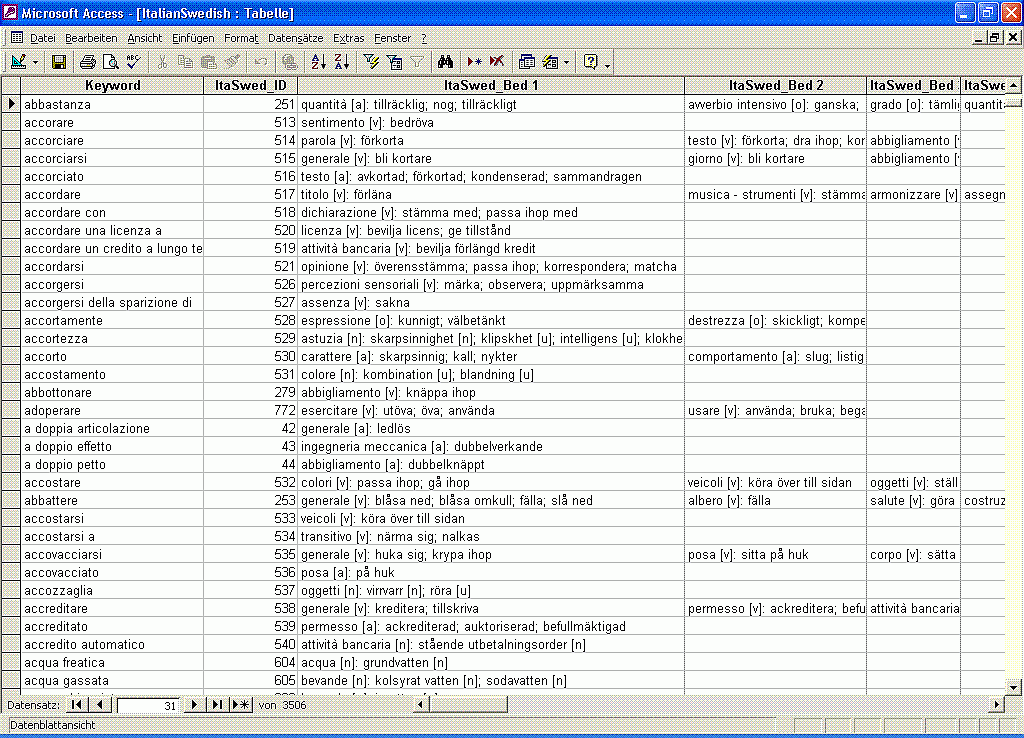This screenshot has height=738, width=1024.
Task: Click the Undo arrow icon
Action: (261, 62)
